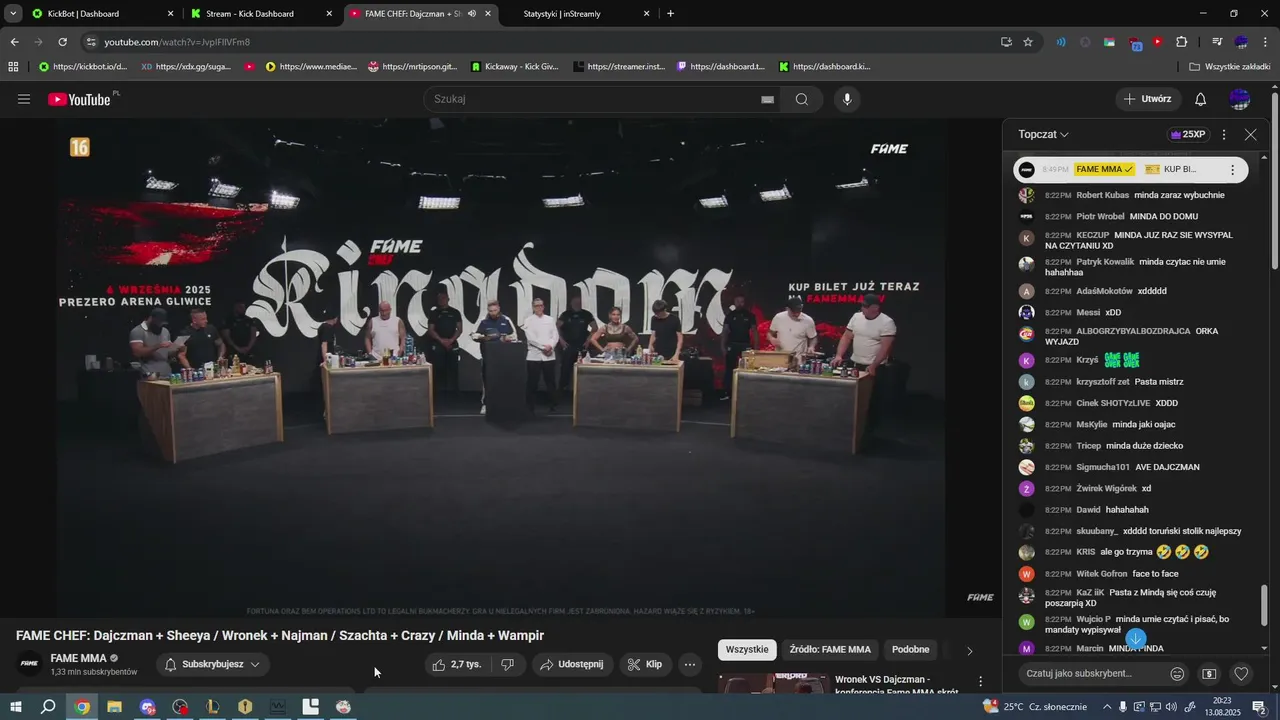Open YouTube notifications bell
This screenshot has width=1280, height=720.
pos(1201,99)
